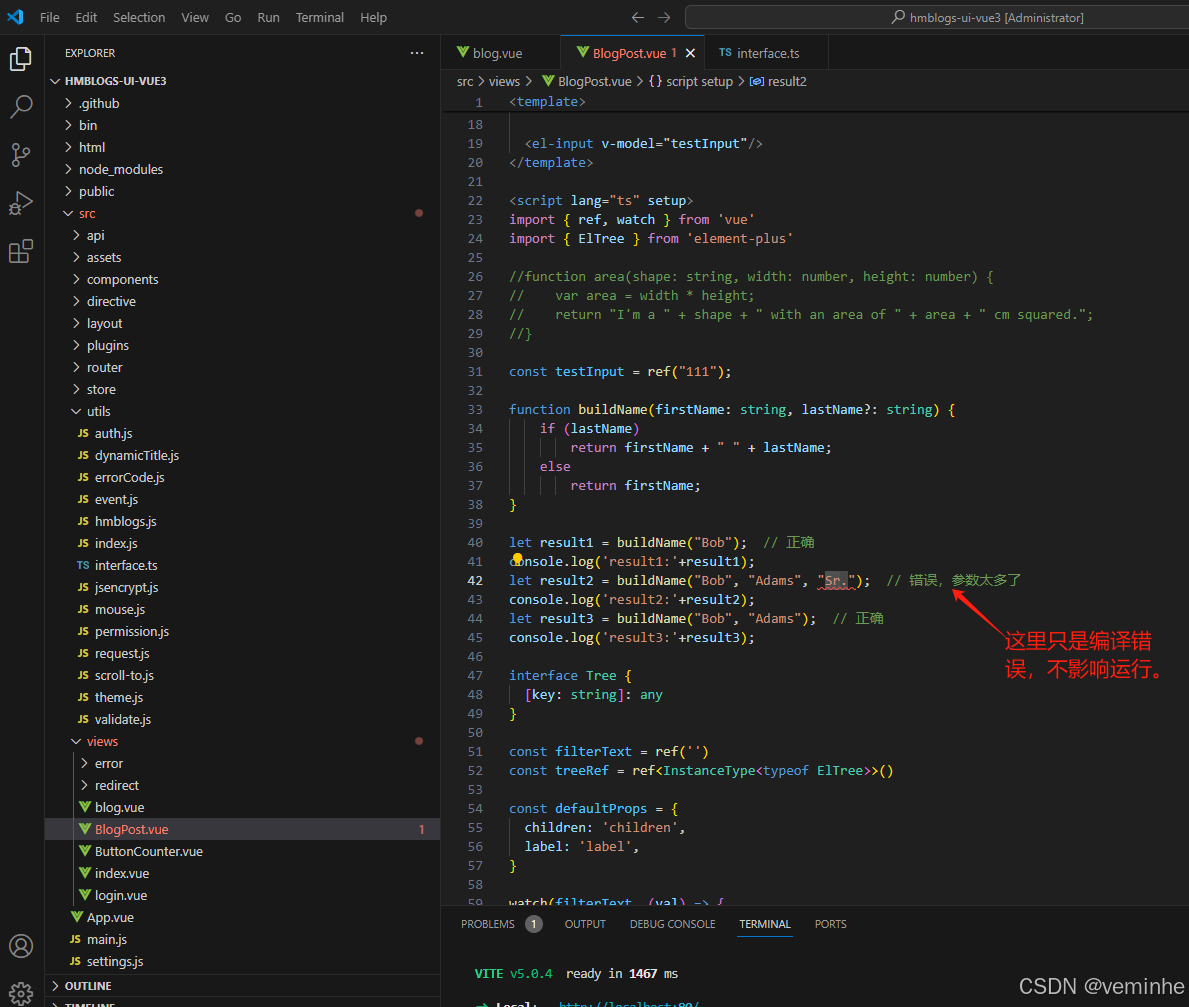Open ButtonCounter.vue file
1189x1007 pixels.
(243, 851)
